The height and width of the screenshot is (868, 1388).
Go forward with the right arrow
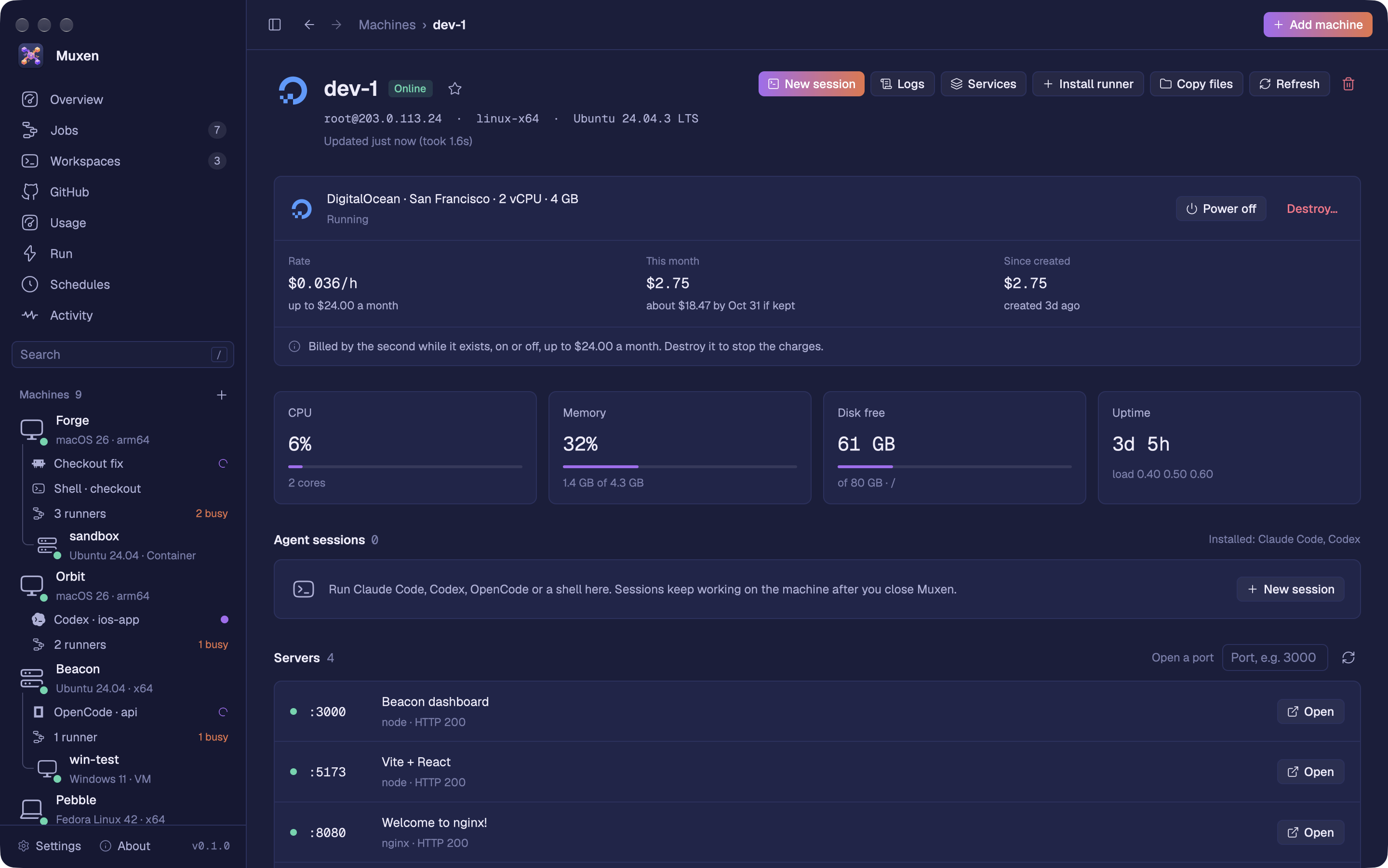[x=336, y=25]
